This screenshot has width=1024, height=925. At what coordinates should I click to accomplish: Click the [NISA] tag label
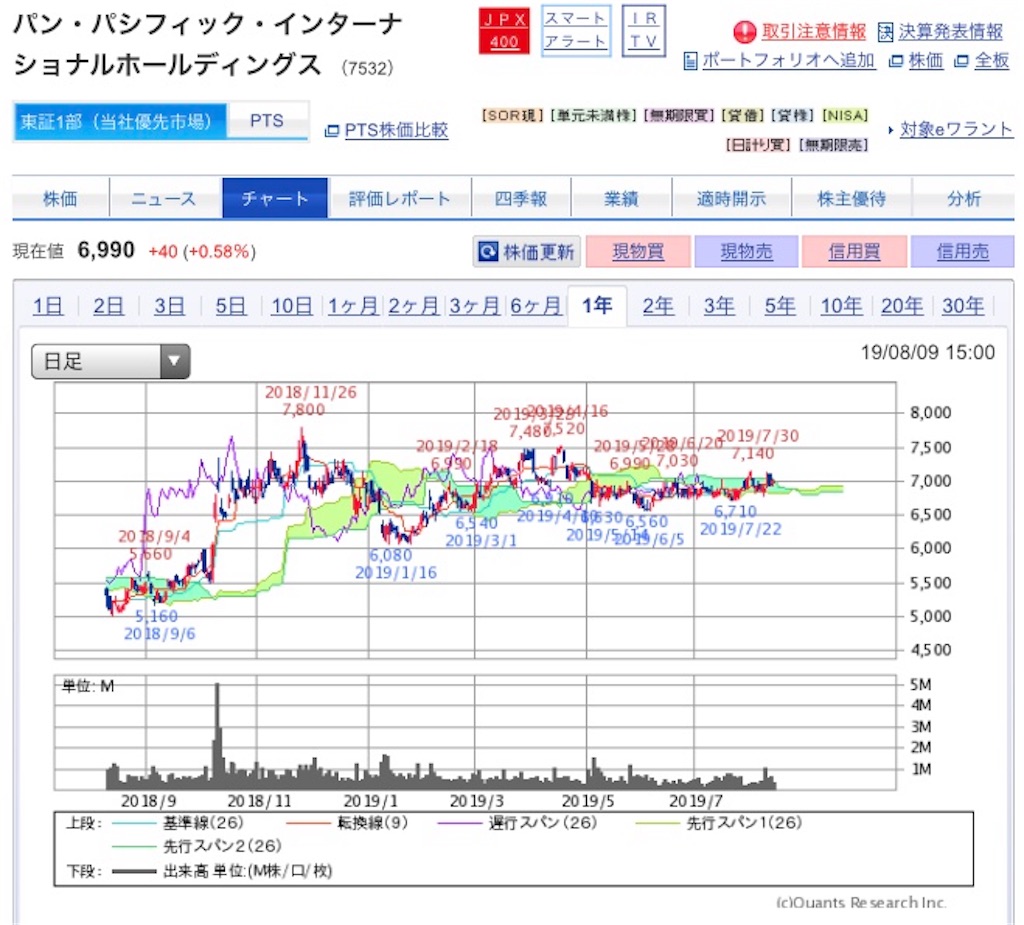coord(845,116)
